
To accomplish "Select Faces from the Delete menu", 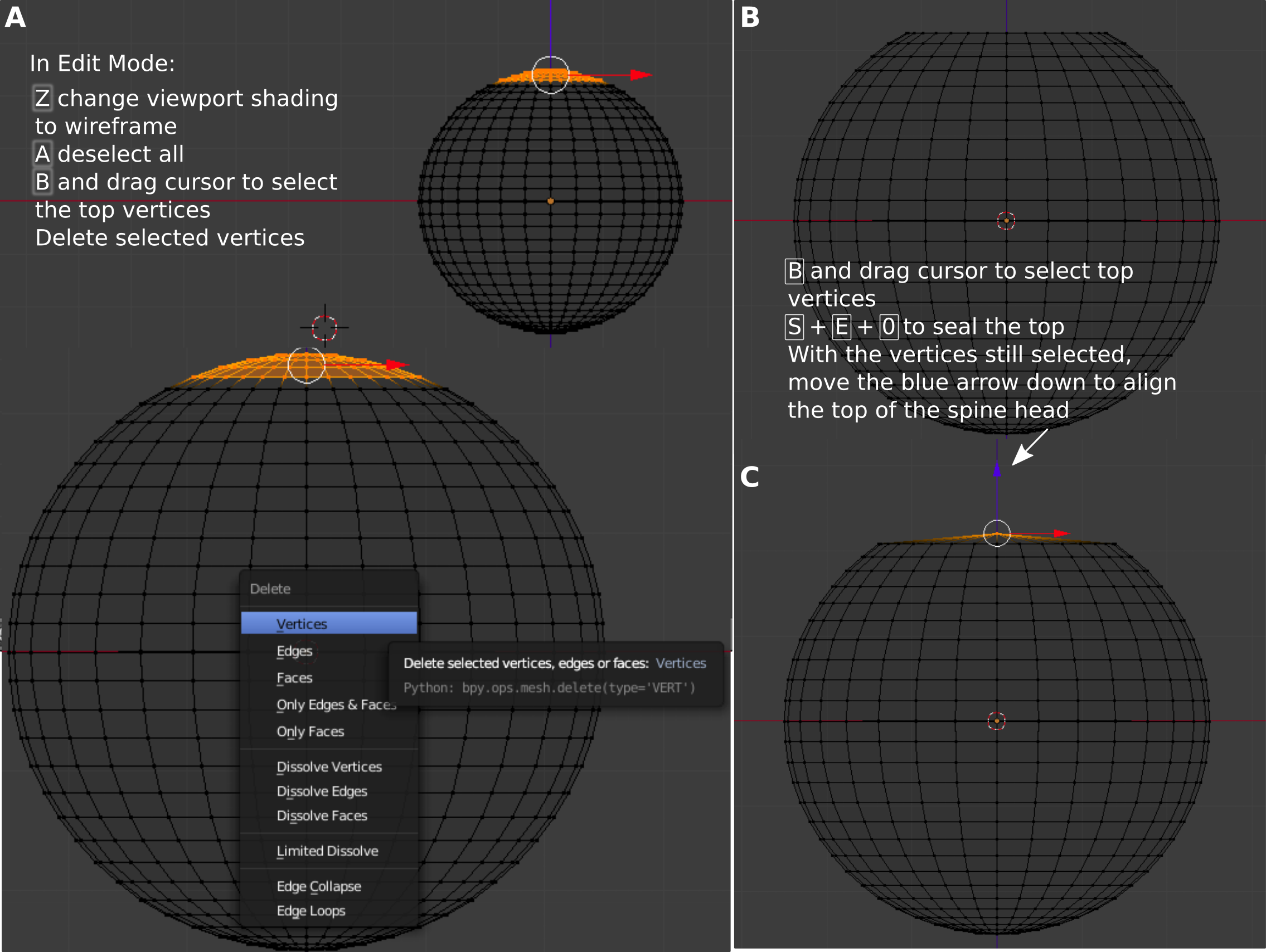I will pyautogui.click(x=294, y=678).
